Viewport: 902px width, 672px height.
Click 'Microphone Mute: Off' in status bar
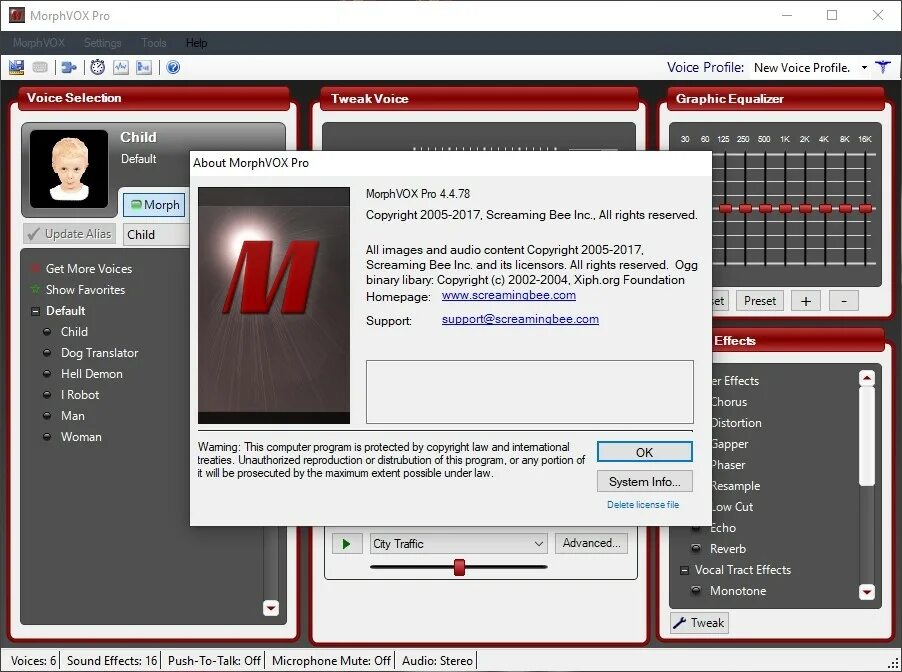pos(331,660)
